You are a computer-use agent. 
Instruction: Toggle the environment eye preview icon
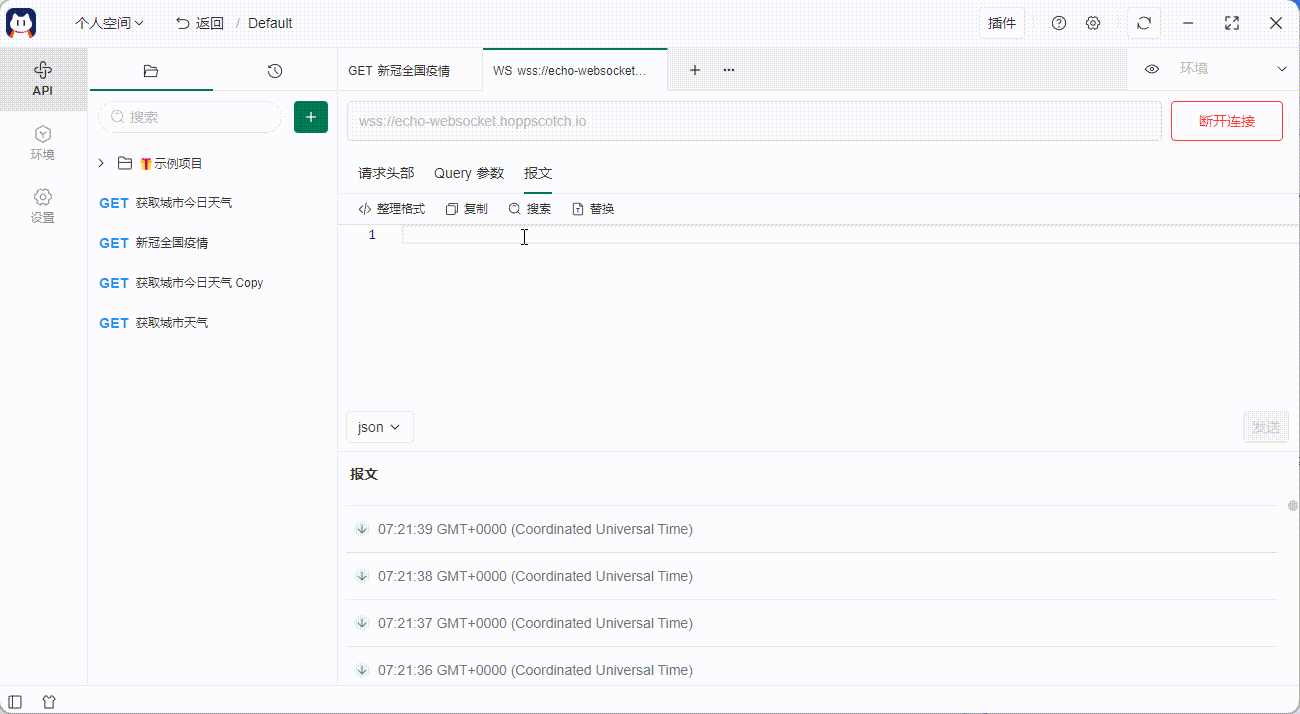(1152, 69)
